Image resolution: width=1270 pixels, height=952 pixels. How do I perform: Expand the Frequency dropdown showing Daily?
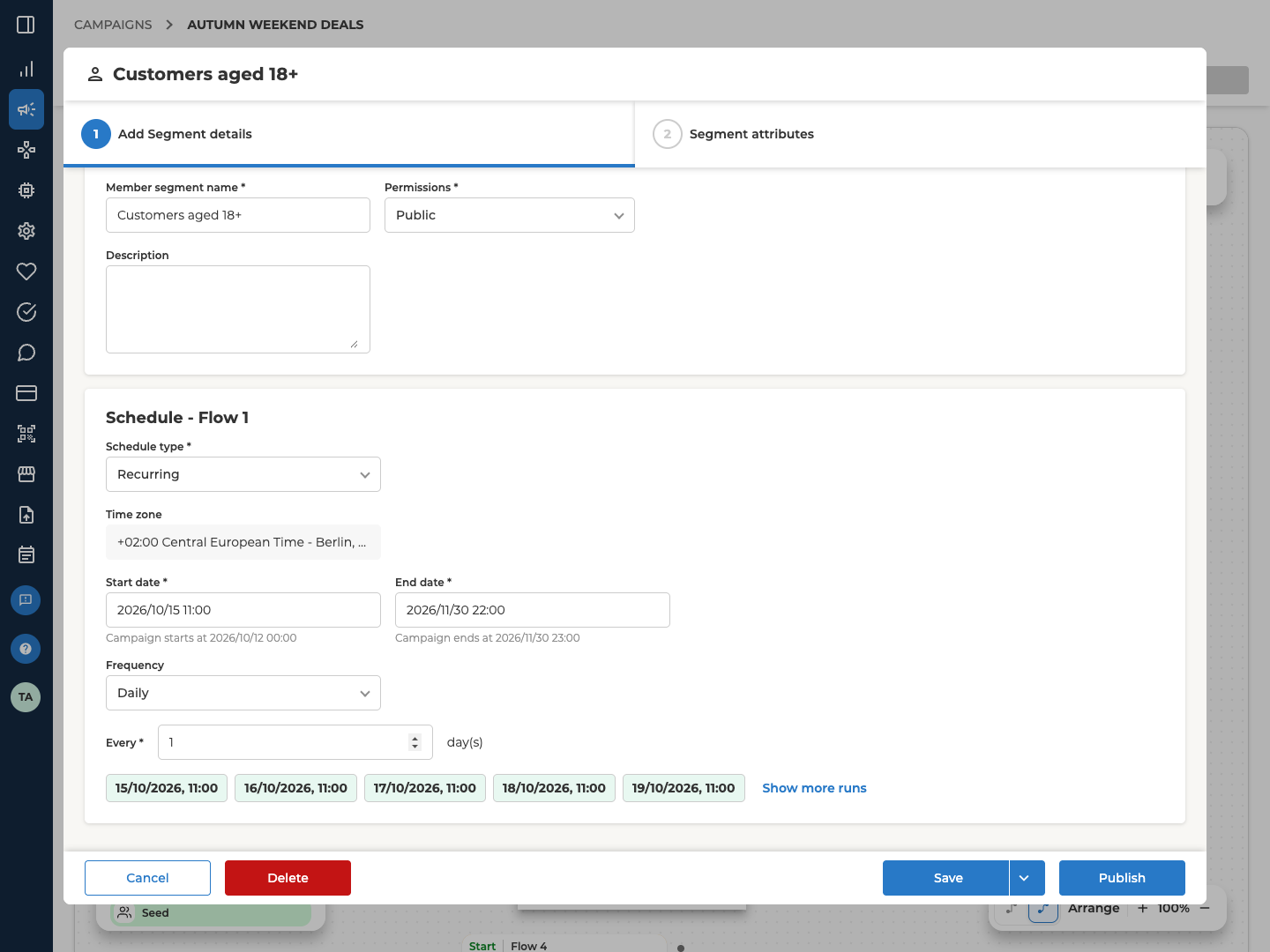point(243,693)
